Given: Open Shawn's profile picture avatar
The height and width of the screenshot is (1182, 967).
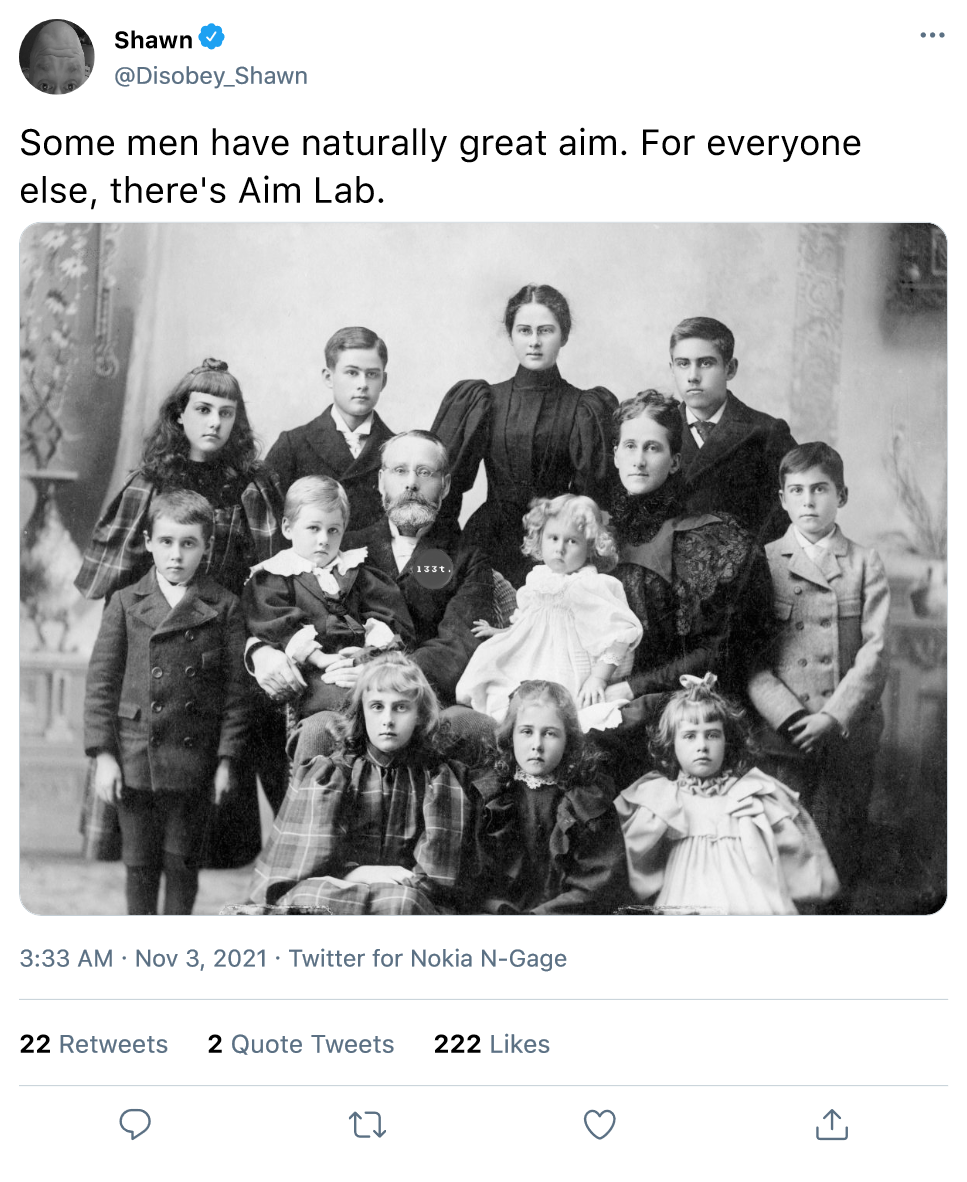Looking at the screenshot, I should click(x=57, y=57).
